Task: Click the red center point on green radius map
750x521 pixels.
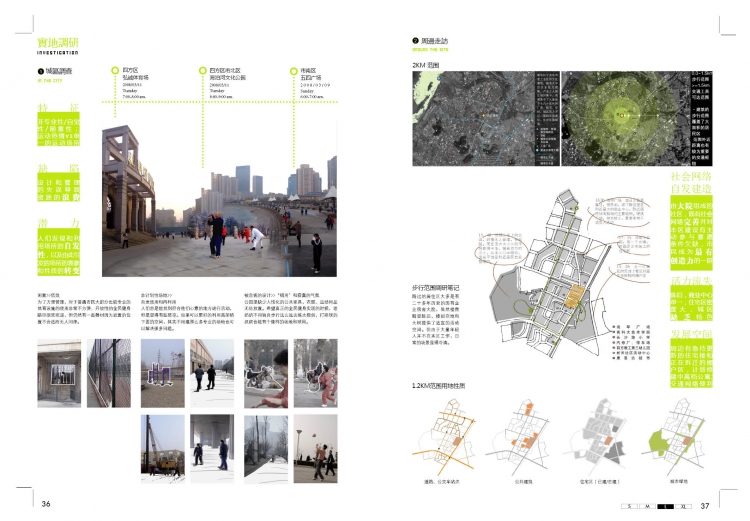Action: pos(622,115)
